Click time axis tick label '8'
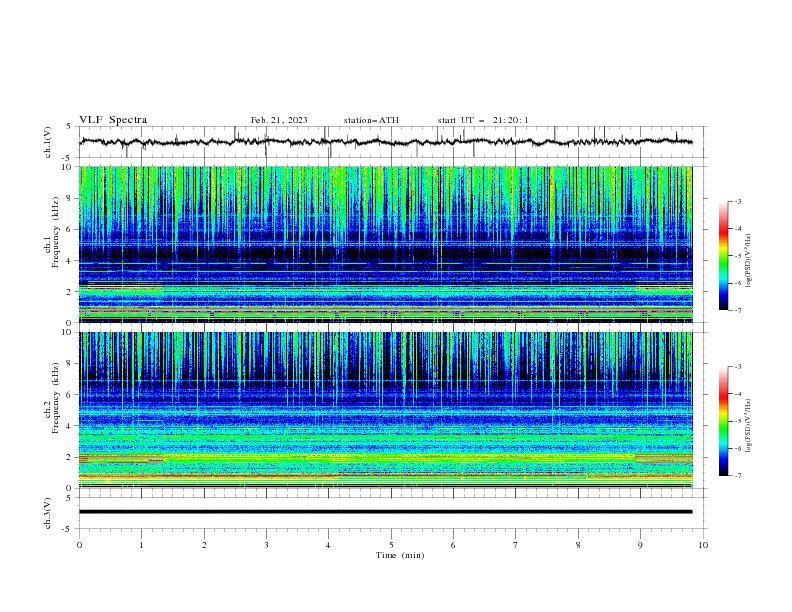The width and height of the screenshot is (792, 612). coord(578,545)
